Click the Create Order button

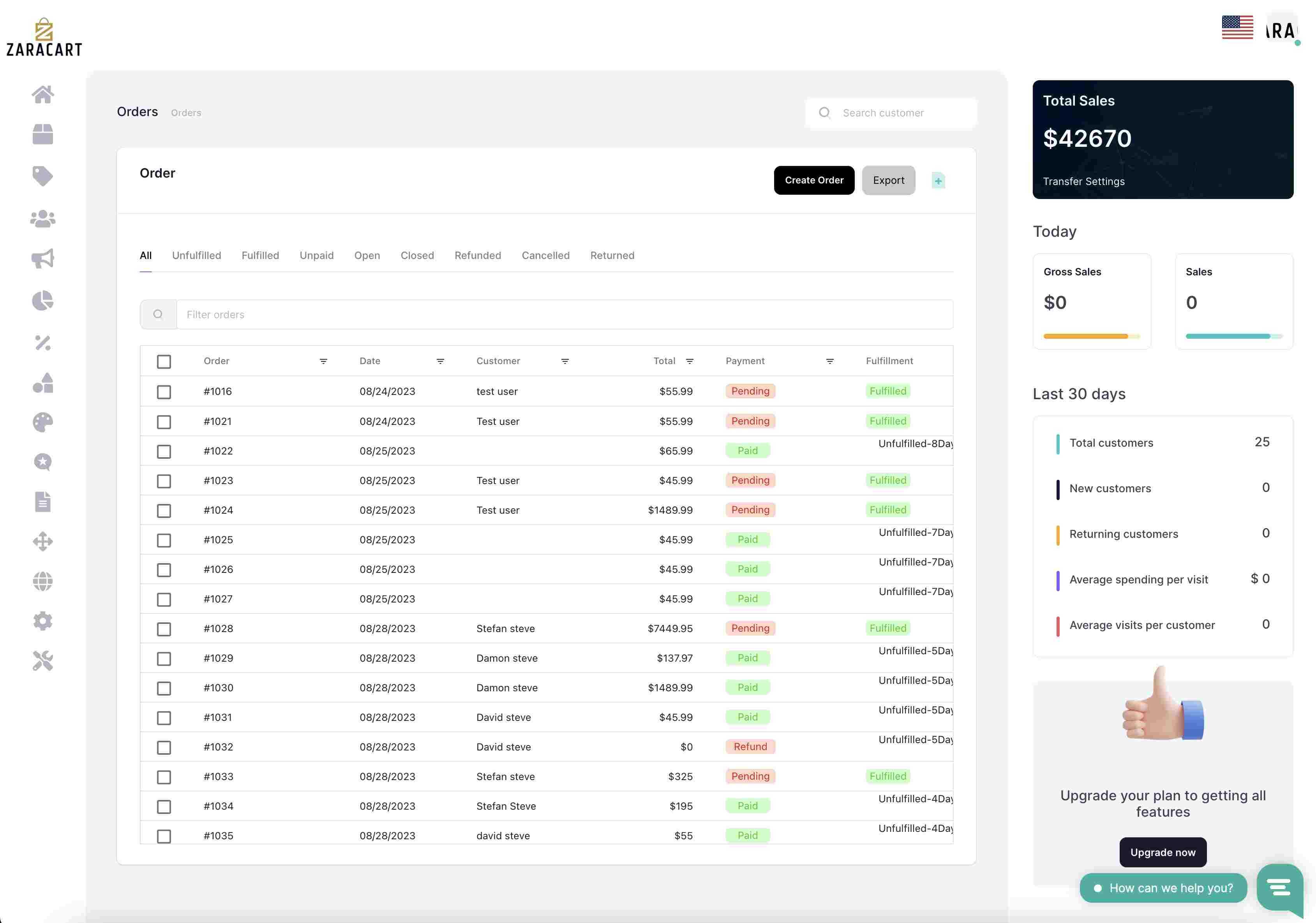814,180
